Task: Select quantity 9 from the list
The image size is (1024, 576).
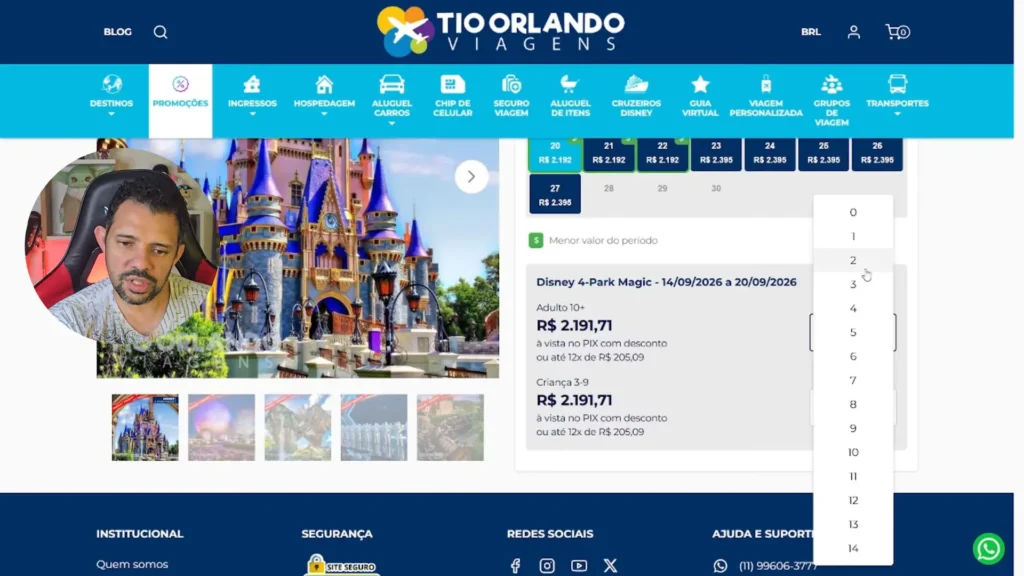Action: [853, 428]
